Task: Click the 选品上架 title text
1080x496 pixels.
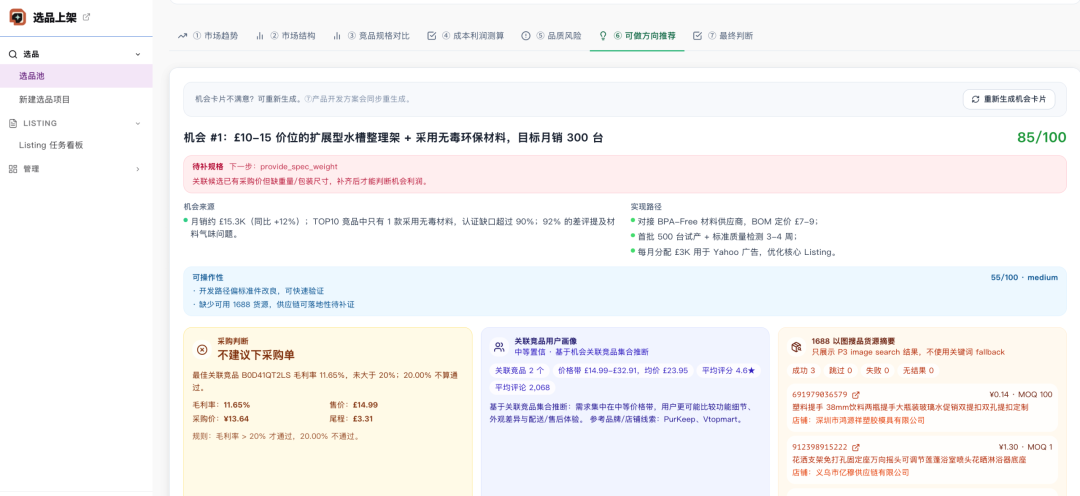Action: (54, 17)
